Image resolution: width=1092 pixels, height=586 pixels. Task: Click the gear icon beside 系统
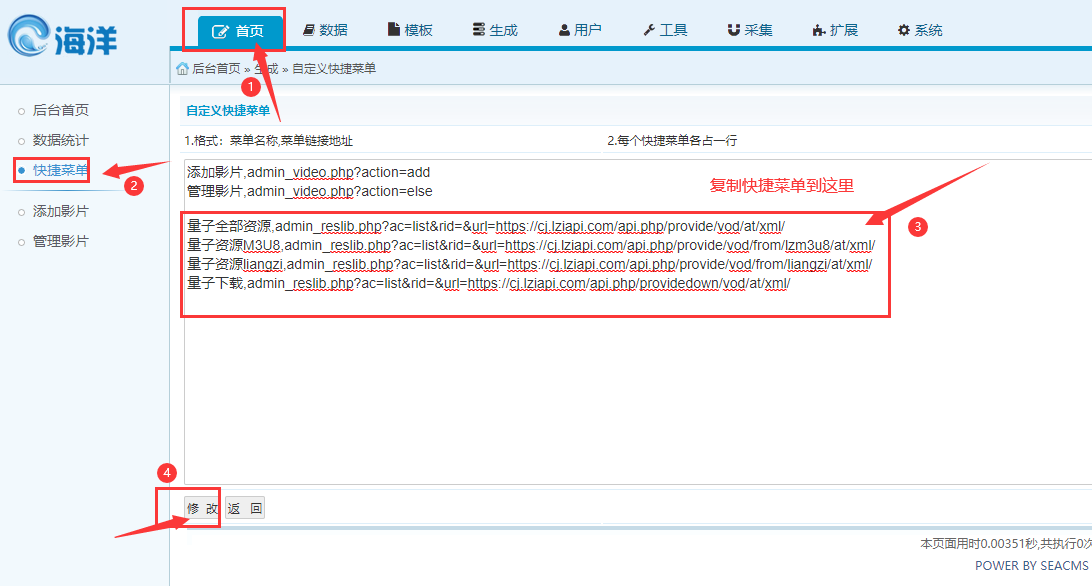(x=904, y=30)
